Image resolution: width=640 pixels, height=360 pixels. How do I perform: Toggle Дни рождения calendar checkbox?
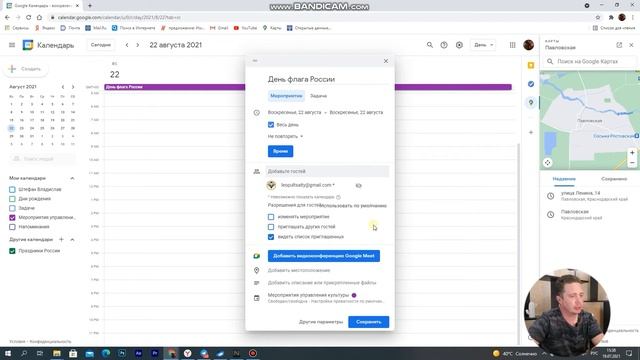coord(12,199)
